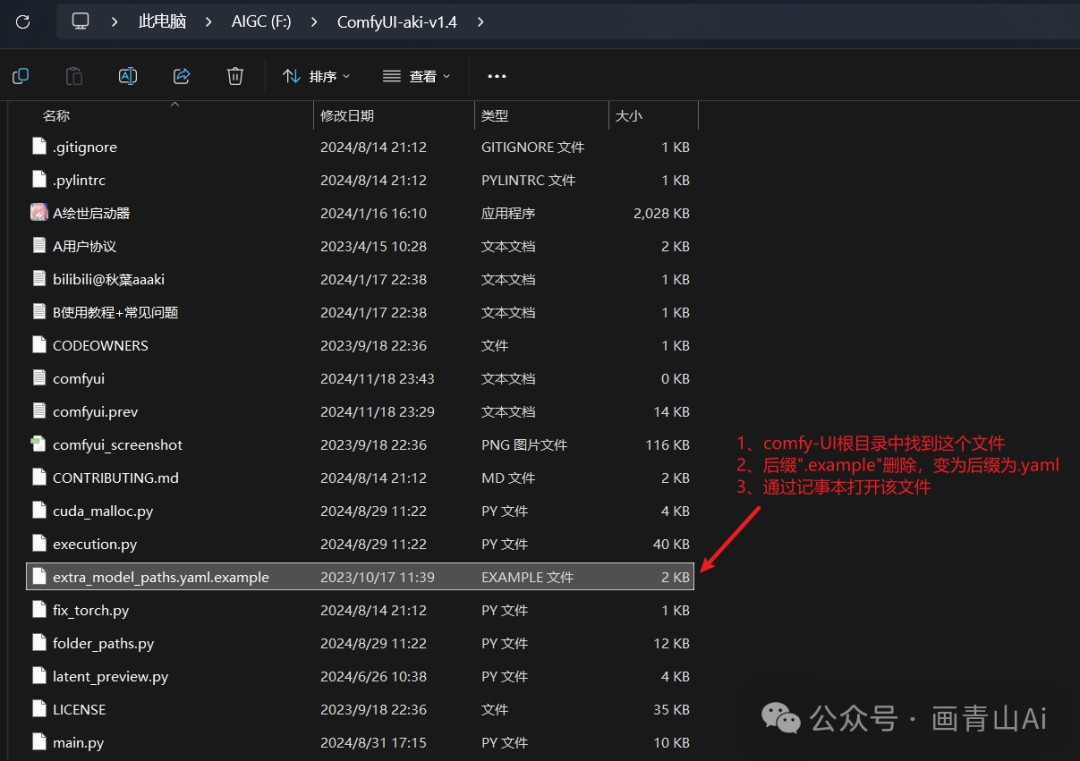Select the file name folder_paths.py
Viewport: 1080px width, 761px height.
point(103,643)
